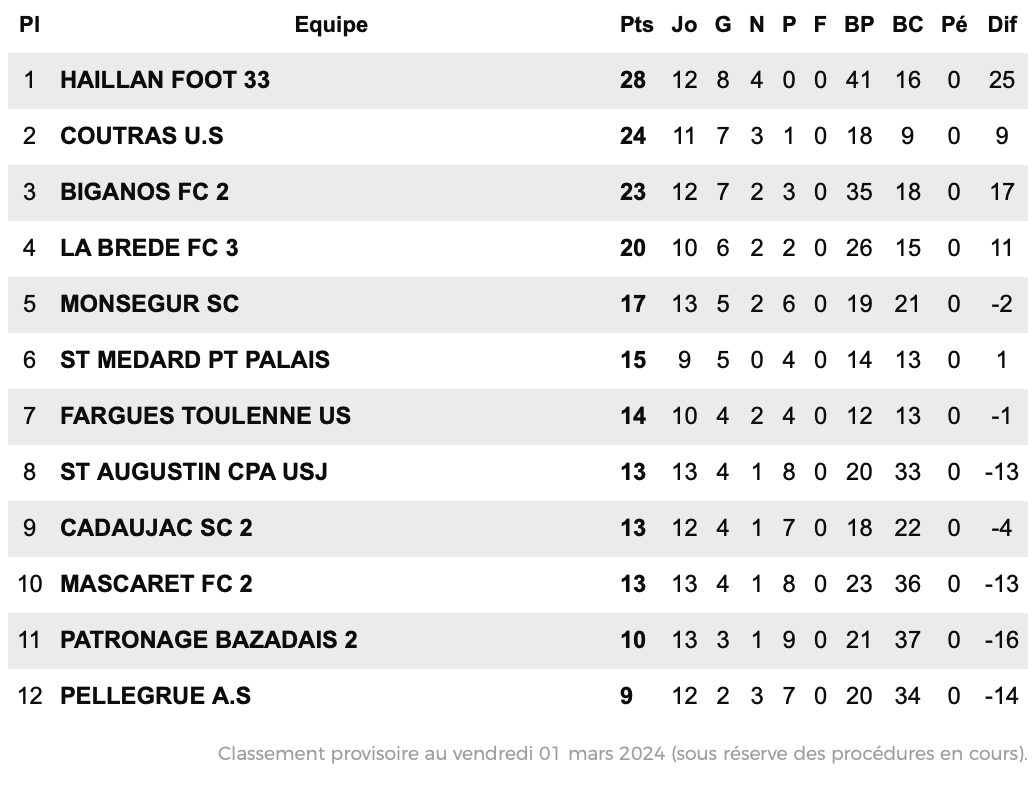The width and height of the screenshot is (1036, 788).
Task: Click the BP column header
Action: pyautogui.click(x=859, y=25)
